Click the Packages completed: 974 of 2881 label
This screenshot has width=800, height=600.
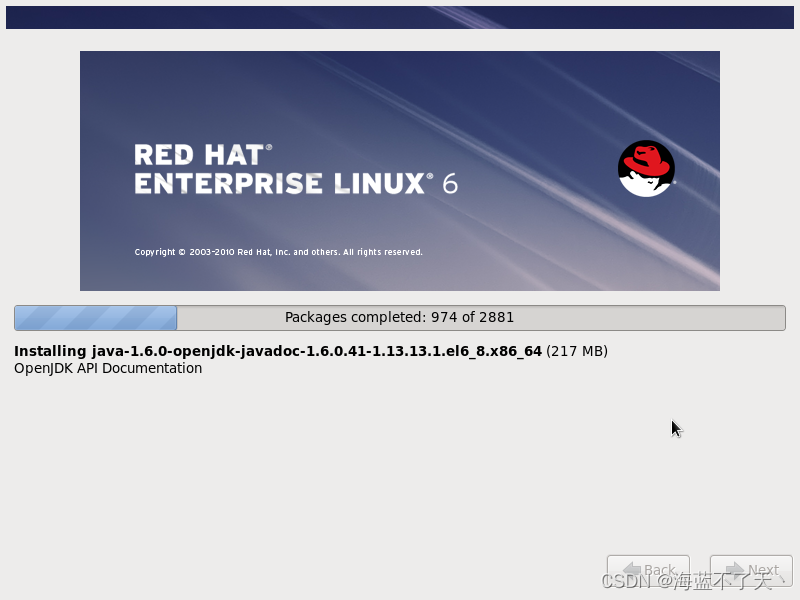(399, 317)
